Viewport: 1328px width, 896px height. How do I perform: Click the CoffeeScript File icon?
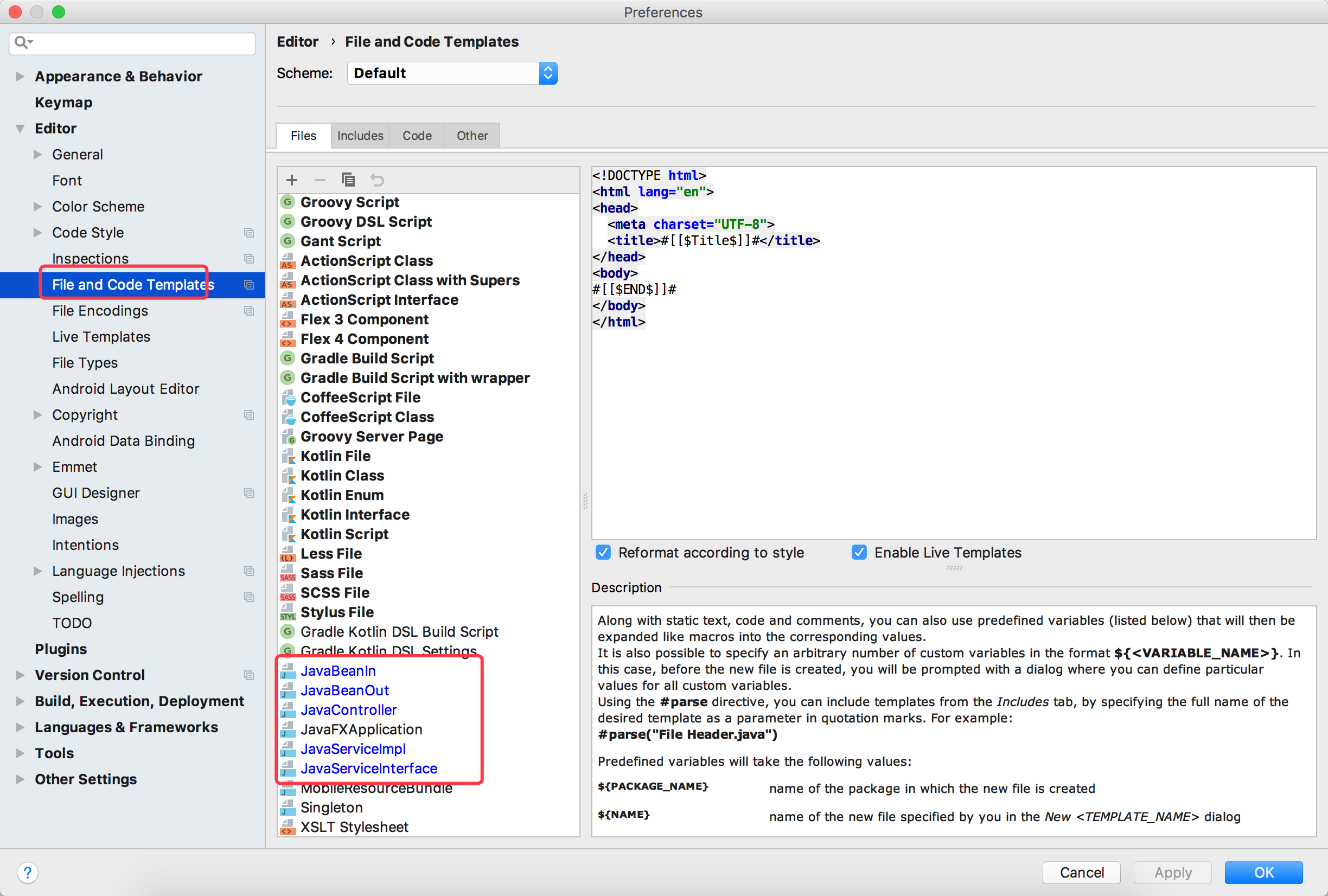coord(289,397)
